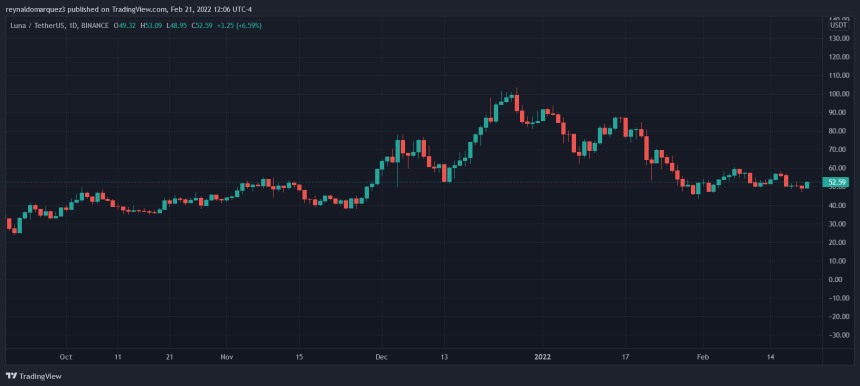860x386 pixels.
Task: Click the 80.00 price axis label
Action: (838, 131)
